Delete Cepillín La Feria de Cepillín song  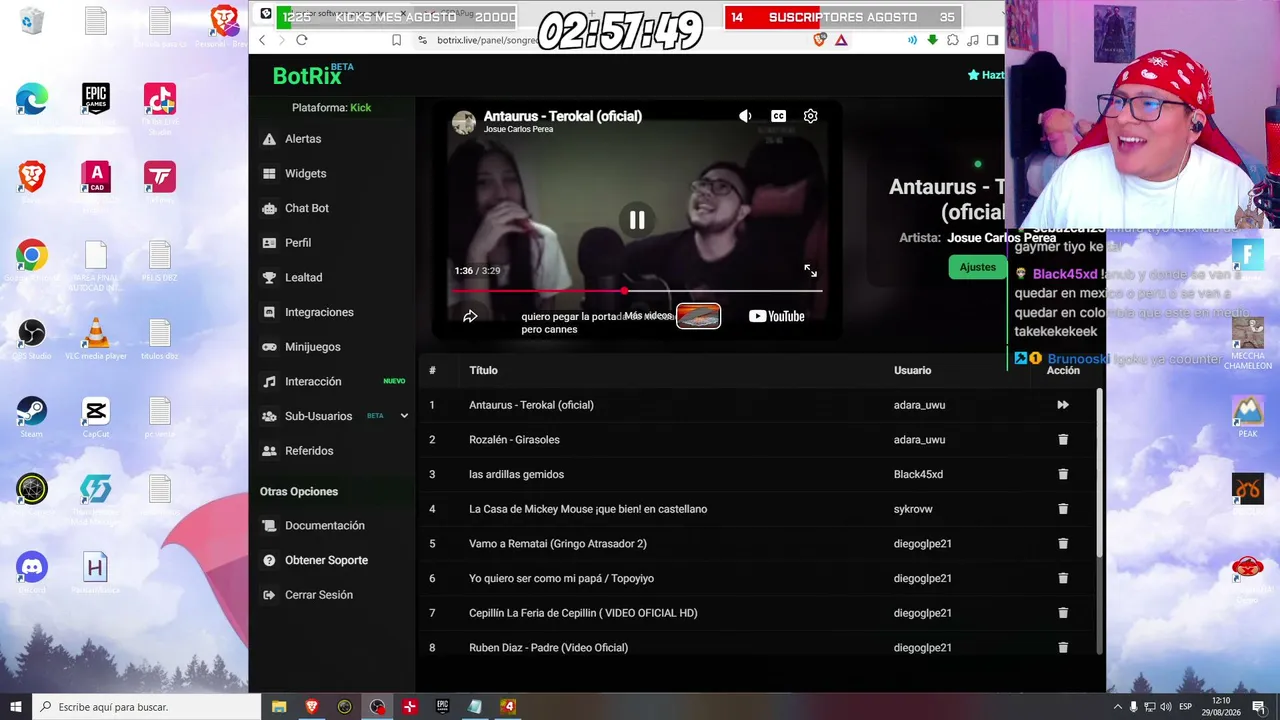1063,613
